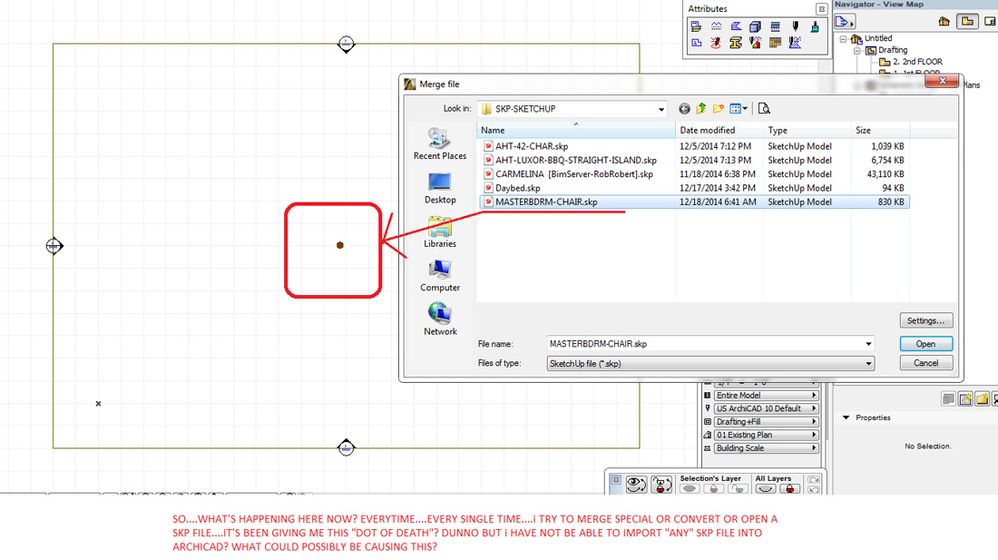Image resolution: width=998 pixels, height=560 pixels.
Task: Open the 01 Existing Plan popup
Action: (766, 435)
